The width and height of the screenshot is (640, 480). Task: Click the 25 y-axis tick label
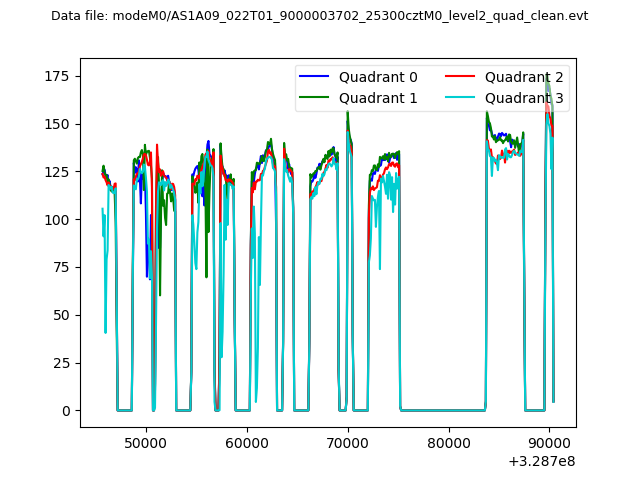(x=64, y=363)
